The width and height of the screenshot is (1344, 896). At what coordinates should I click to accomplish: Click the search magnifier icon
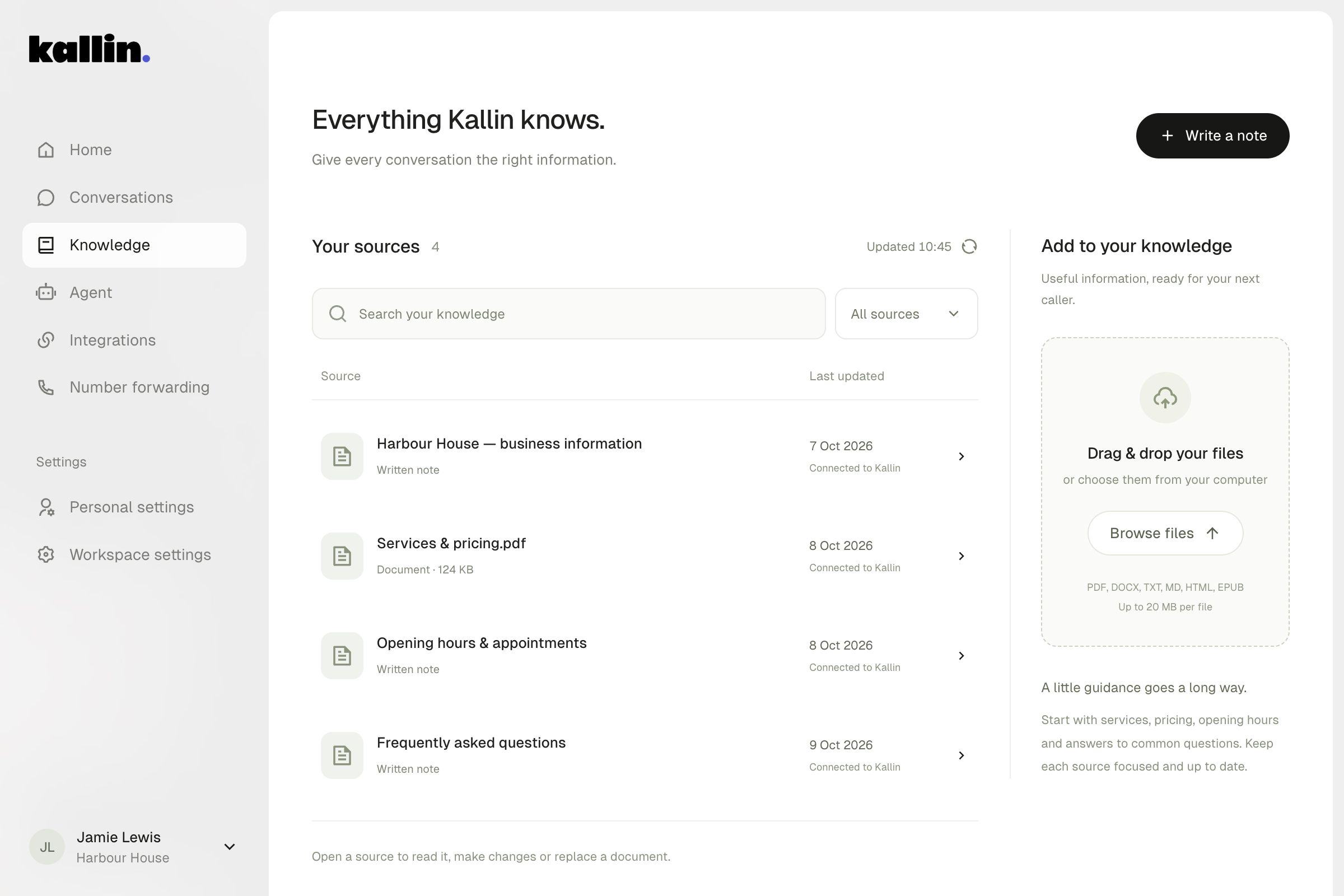(338, 314)
